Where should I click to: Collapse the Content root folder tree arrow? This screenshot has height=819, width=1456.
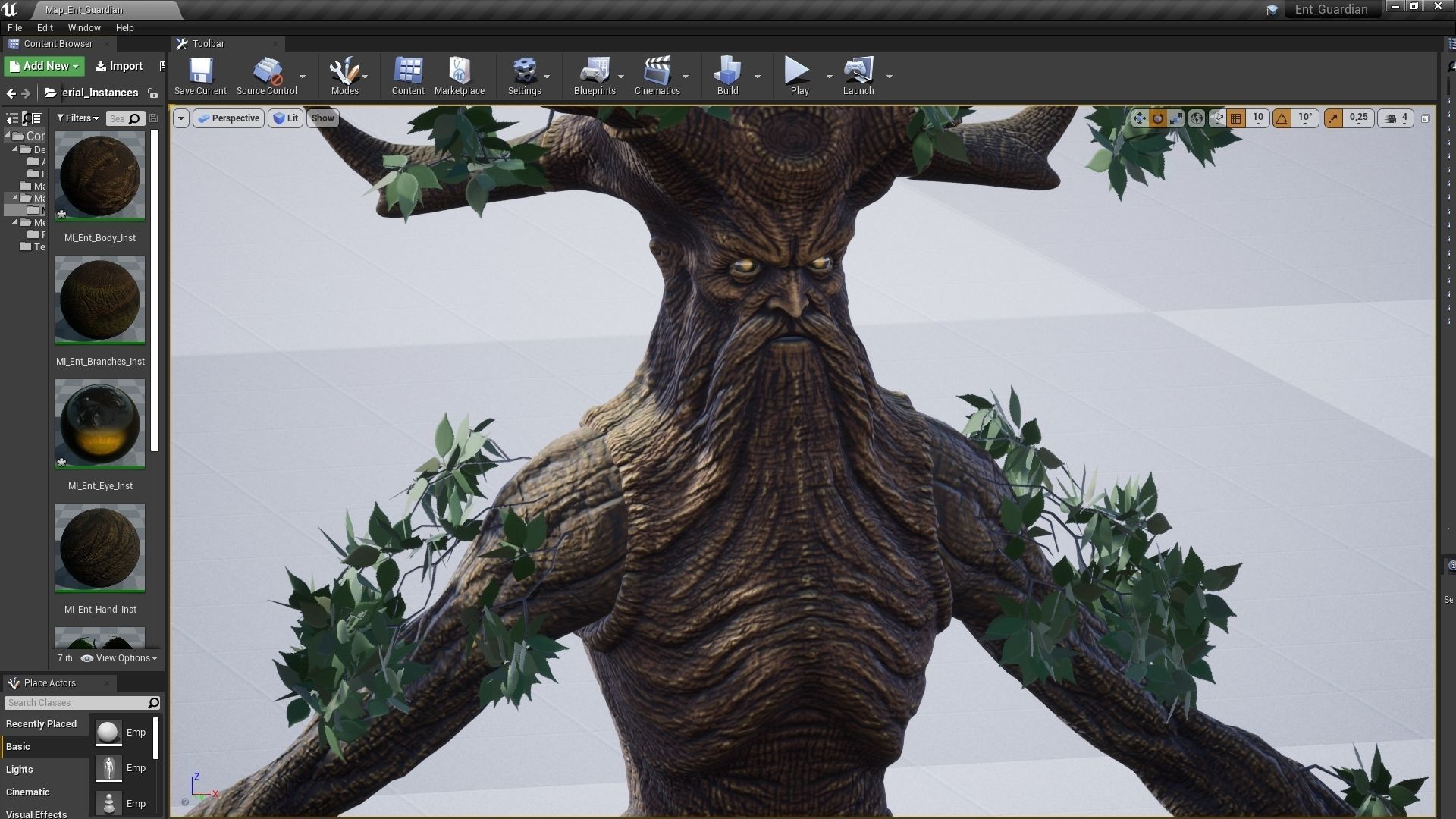click(x=8, y=136)
